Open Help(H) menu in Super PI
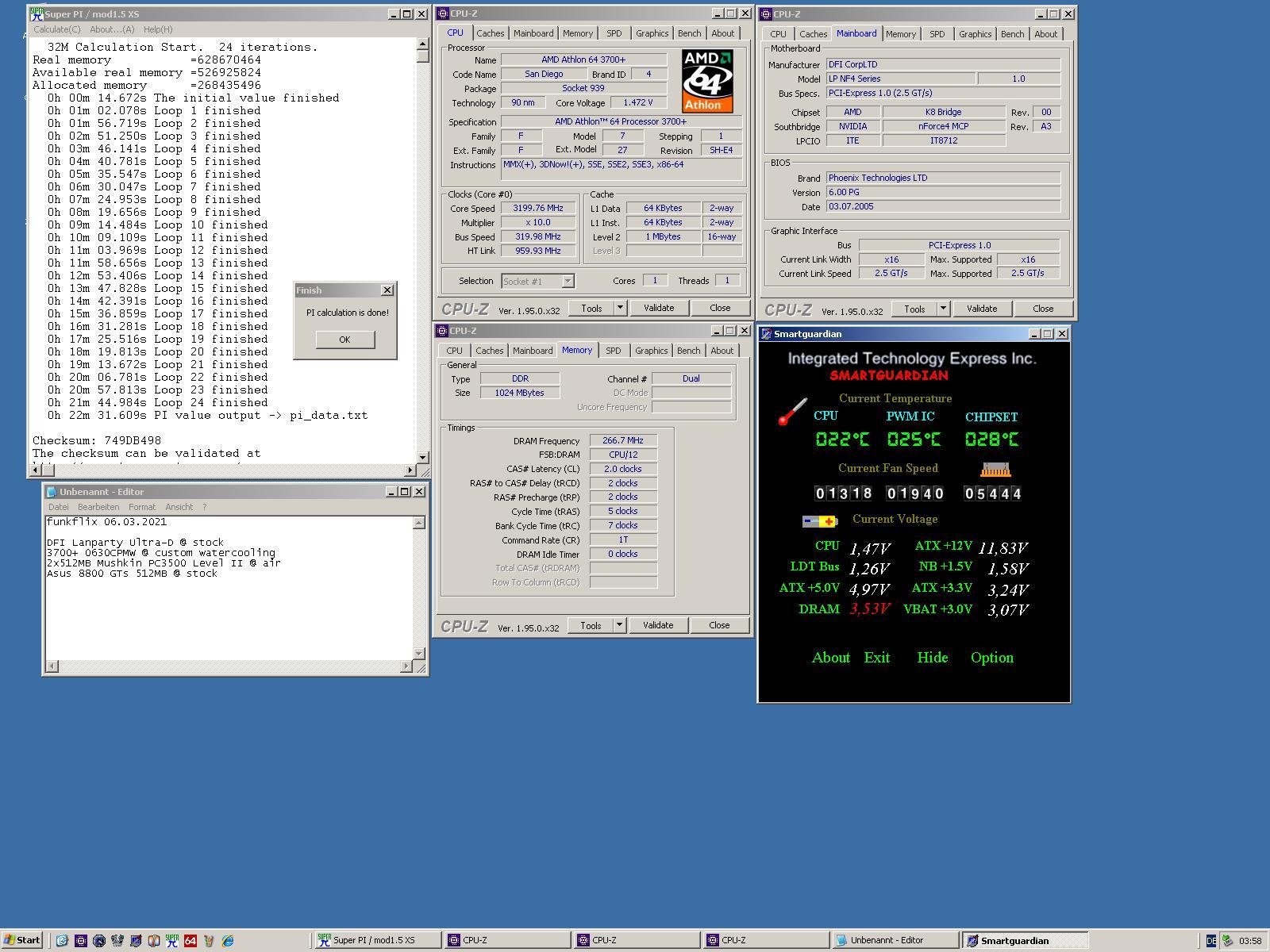 coord(158,29)
